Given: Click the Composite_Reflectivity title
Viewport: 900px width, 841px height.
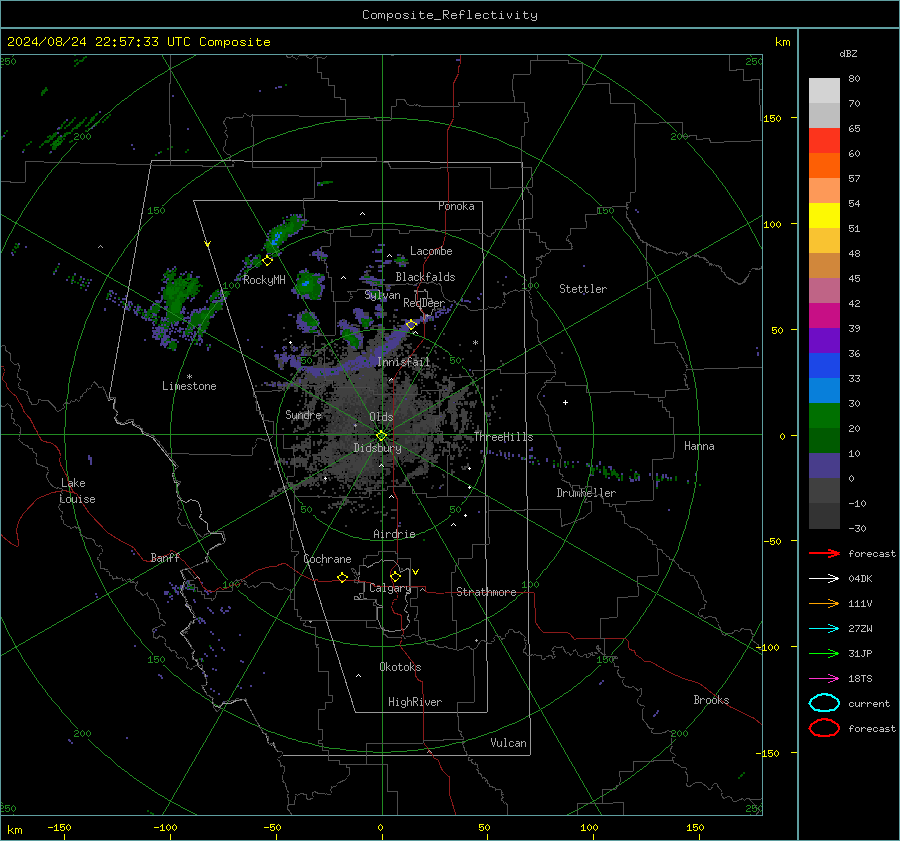Looking at the screenshot, I should tap(449, 15).
